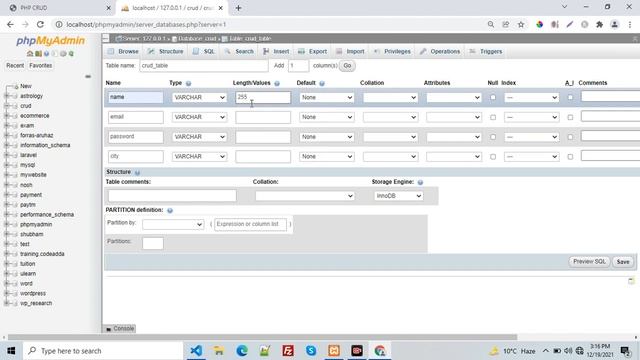The width and height of the screenshot is (640, 360).
Task: Click Table comments input field
Action: pos(172,196)
